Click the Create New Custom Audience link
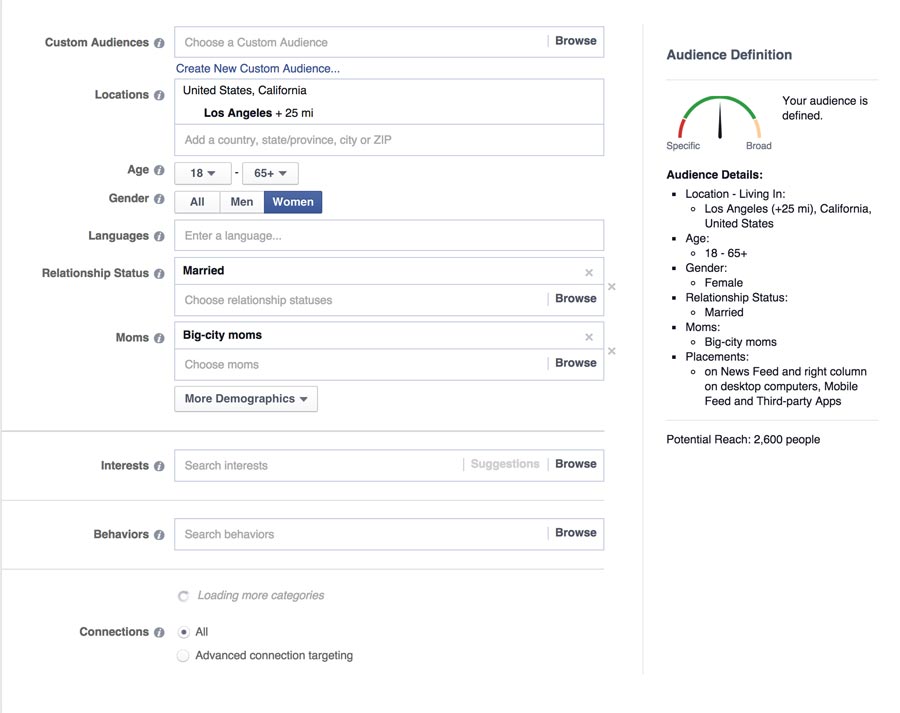900x713 pixels. [x=258, y=69]
